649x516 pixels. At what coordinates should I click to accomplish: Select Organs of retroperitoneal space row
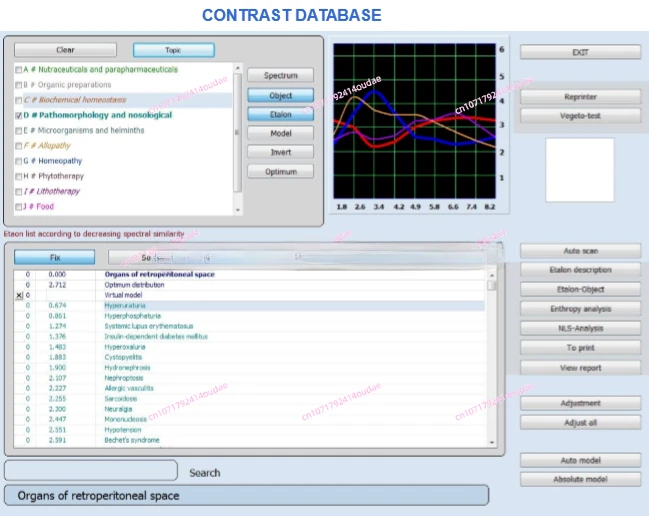tap(250, 274)
